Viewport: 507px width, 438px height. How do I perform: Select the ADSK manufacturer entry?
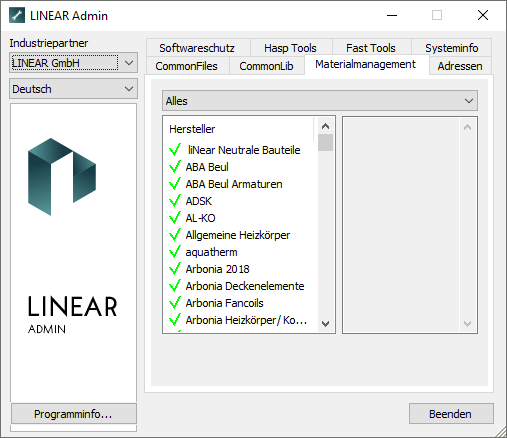click(199, 201)
